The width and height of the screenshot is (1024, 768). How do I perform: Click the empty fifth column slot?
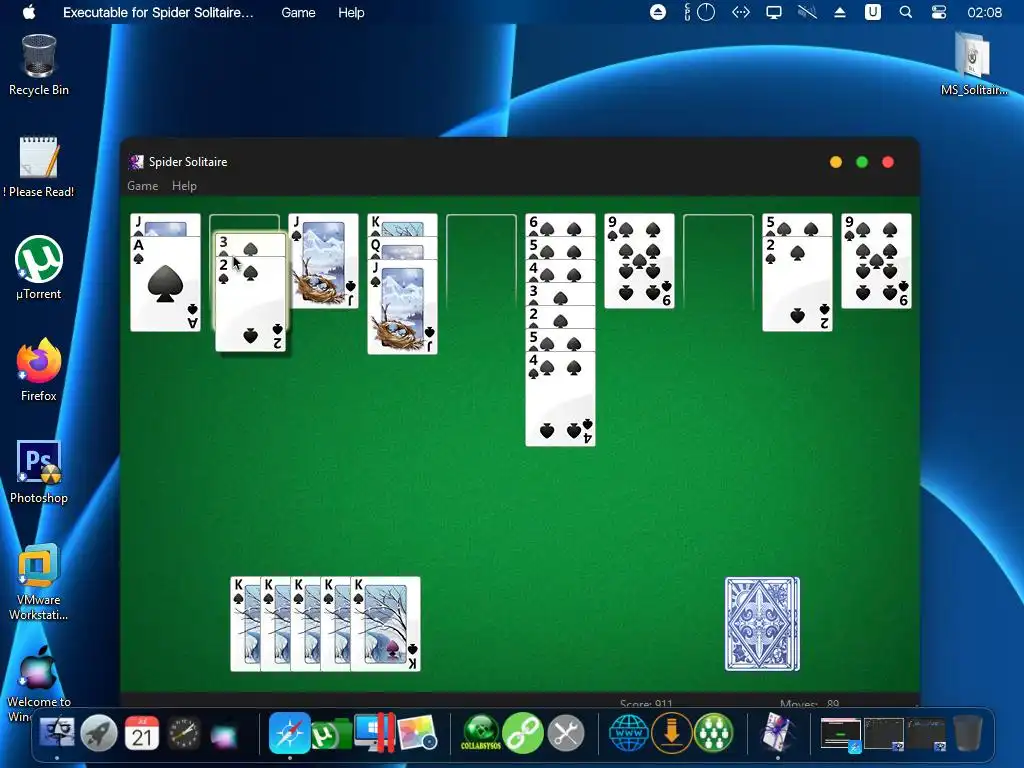[x=481, y=261]
